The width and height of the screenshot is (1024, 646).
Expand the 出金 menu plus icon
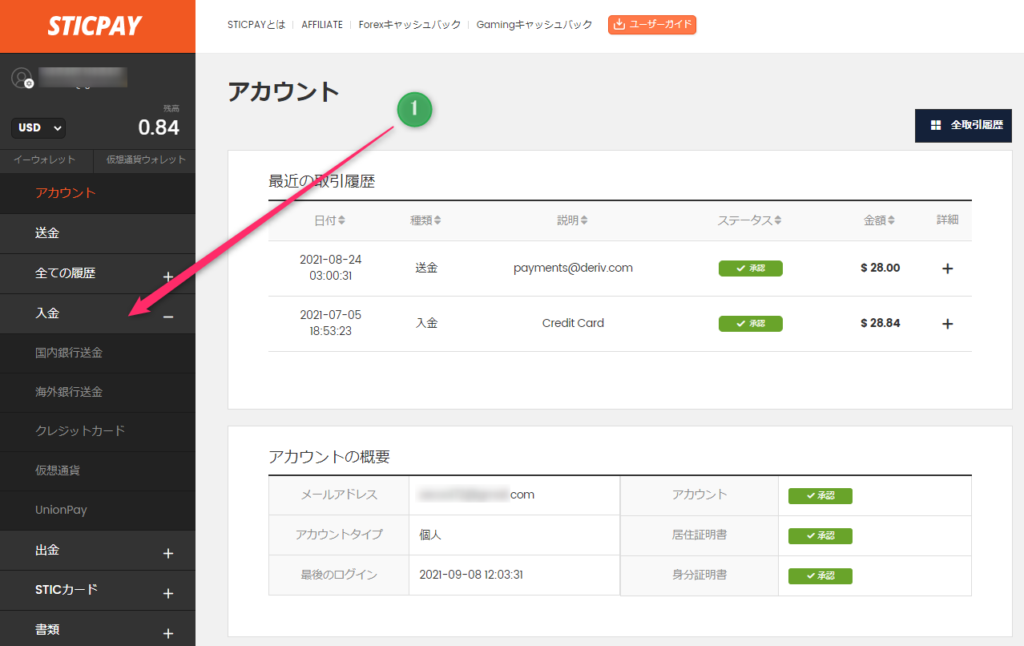coord(168,553)
